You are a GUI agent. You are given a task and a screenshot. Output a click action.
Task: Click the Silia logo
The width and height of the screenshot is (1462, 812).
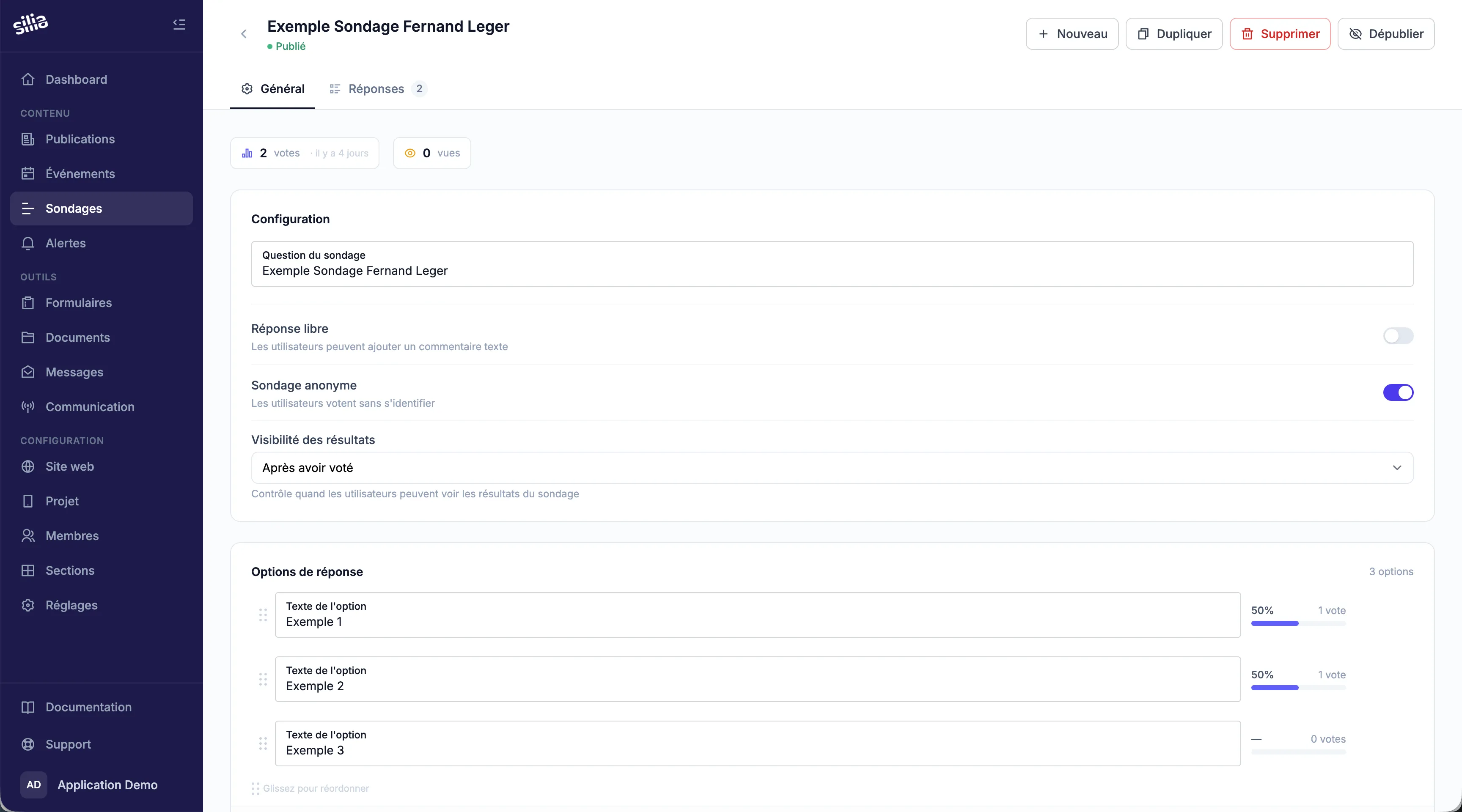point(30,24)
